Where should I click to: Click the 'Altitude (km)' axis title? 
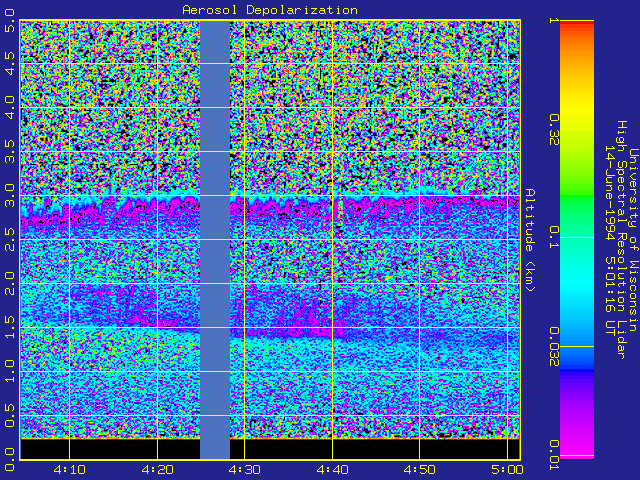click(x=530, y=240)
